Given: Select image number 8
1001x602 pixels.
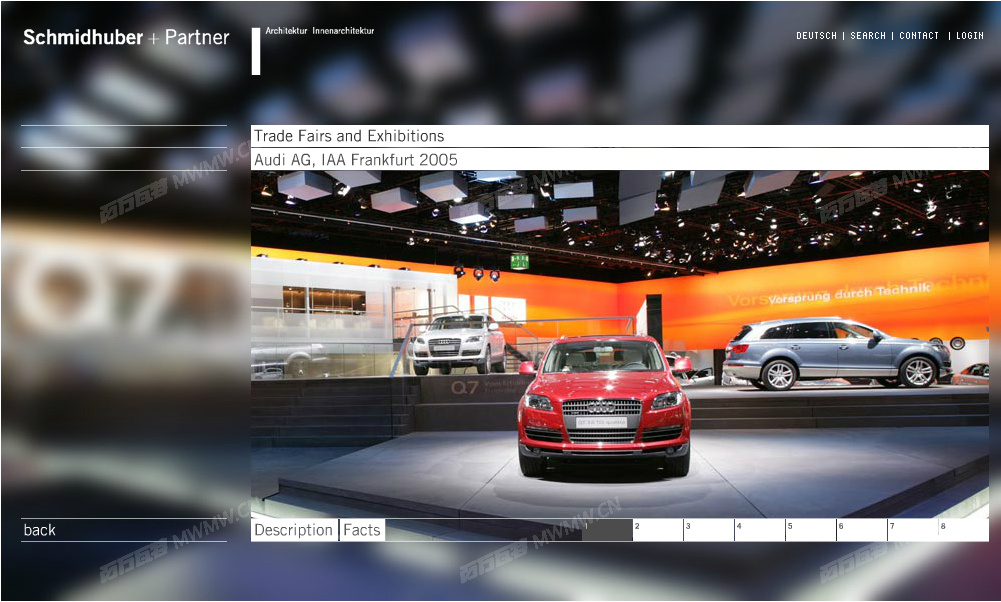Looking at the screenshot, I should click(x=964, y=530).
